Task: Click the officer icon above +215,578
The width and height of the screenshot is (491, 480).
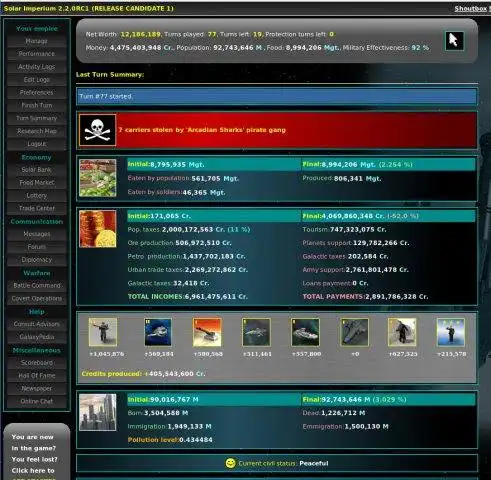Action: [x=451, y=332]
